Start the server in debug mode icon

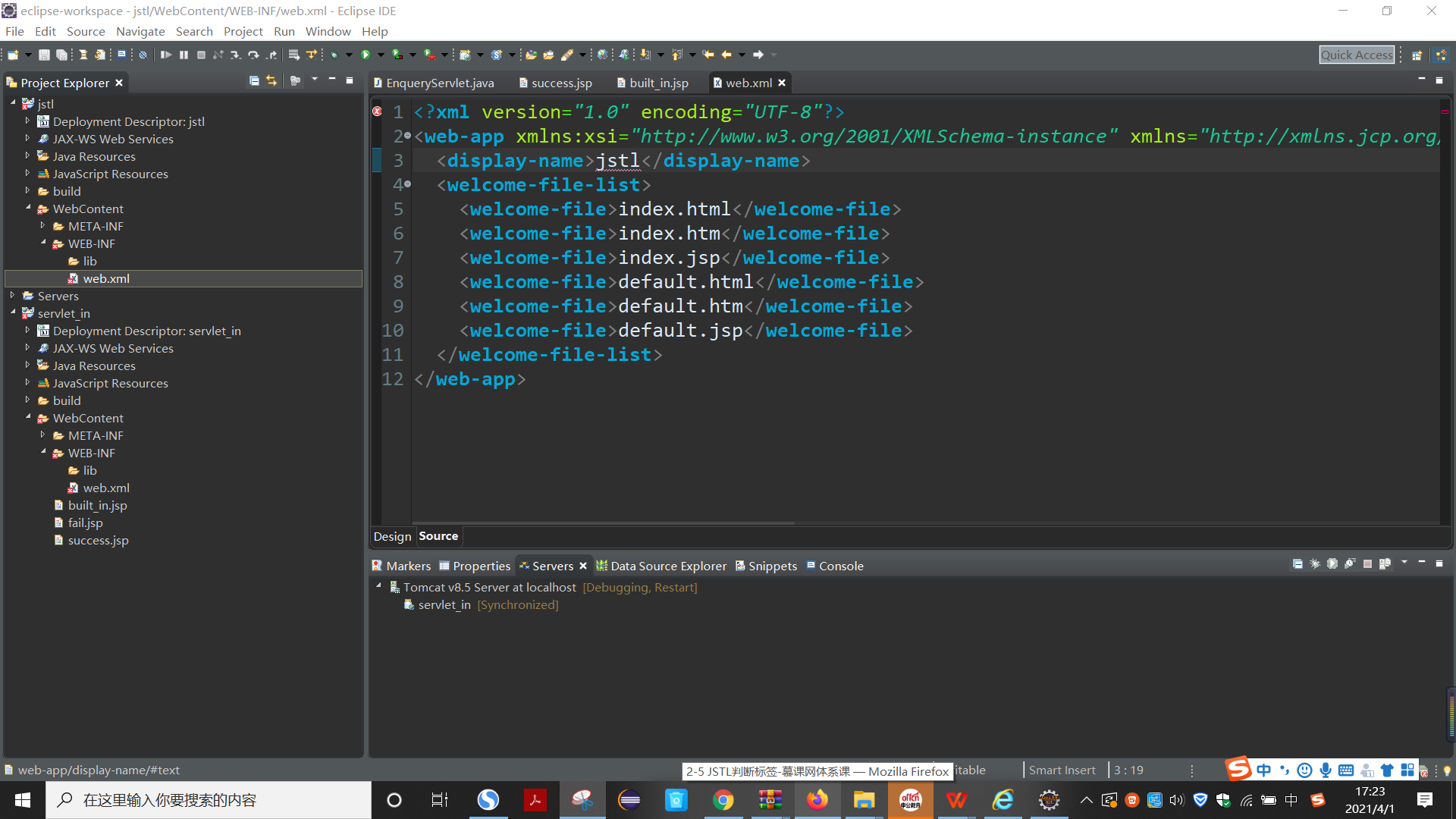(x=1315, y=563)
